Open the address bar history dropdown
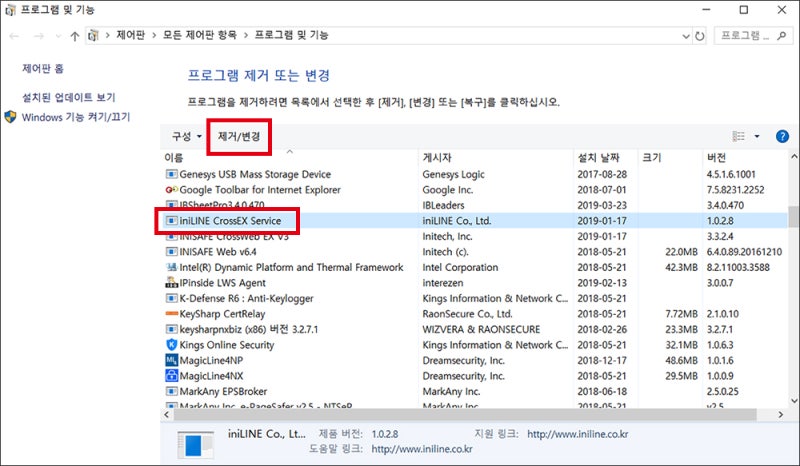The image size is (800, 466). click(x=686, y=36)
